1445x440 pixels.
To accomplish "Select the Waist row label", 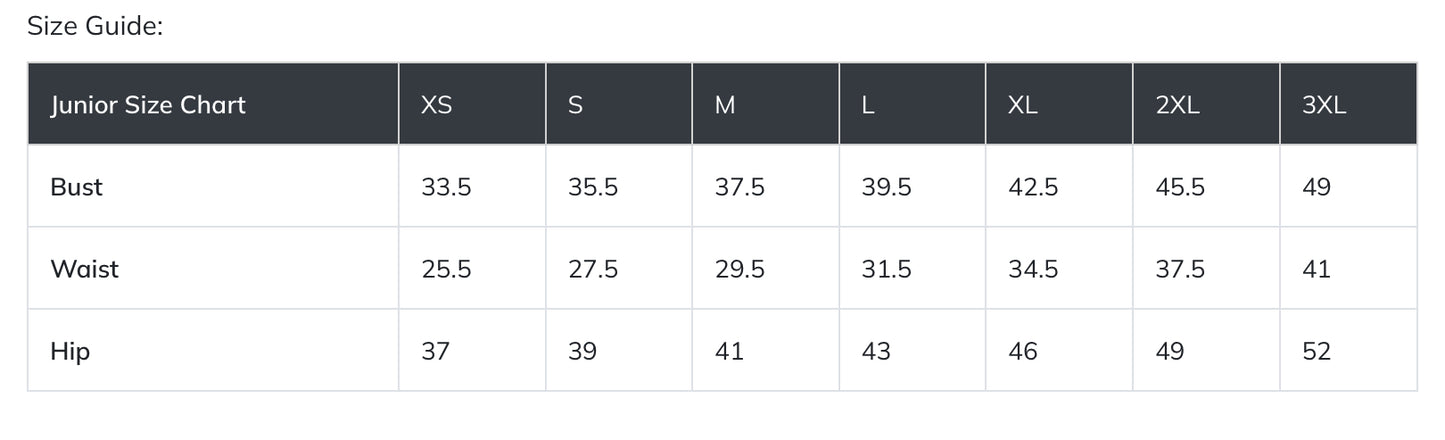I will [x=84, y=269].
